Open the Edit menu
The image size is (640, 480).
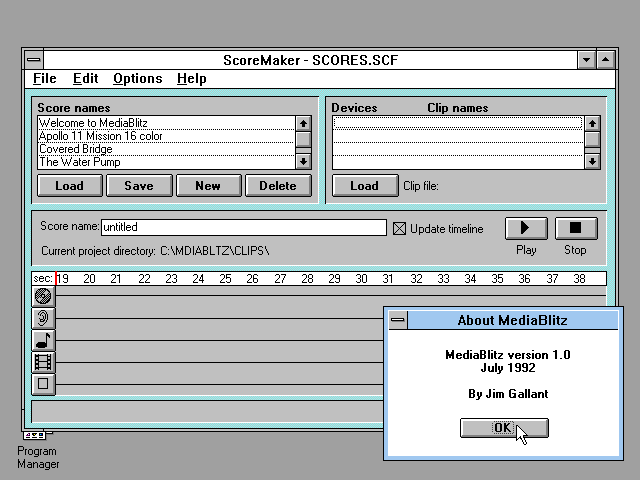[85, 78]
